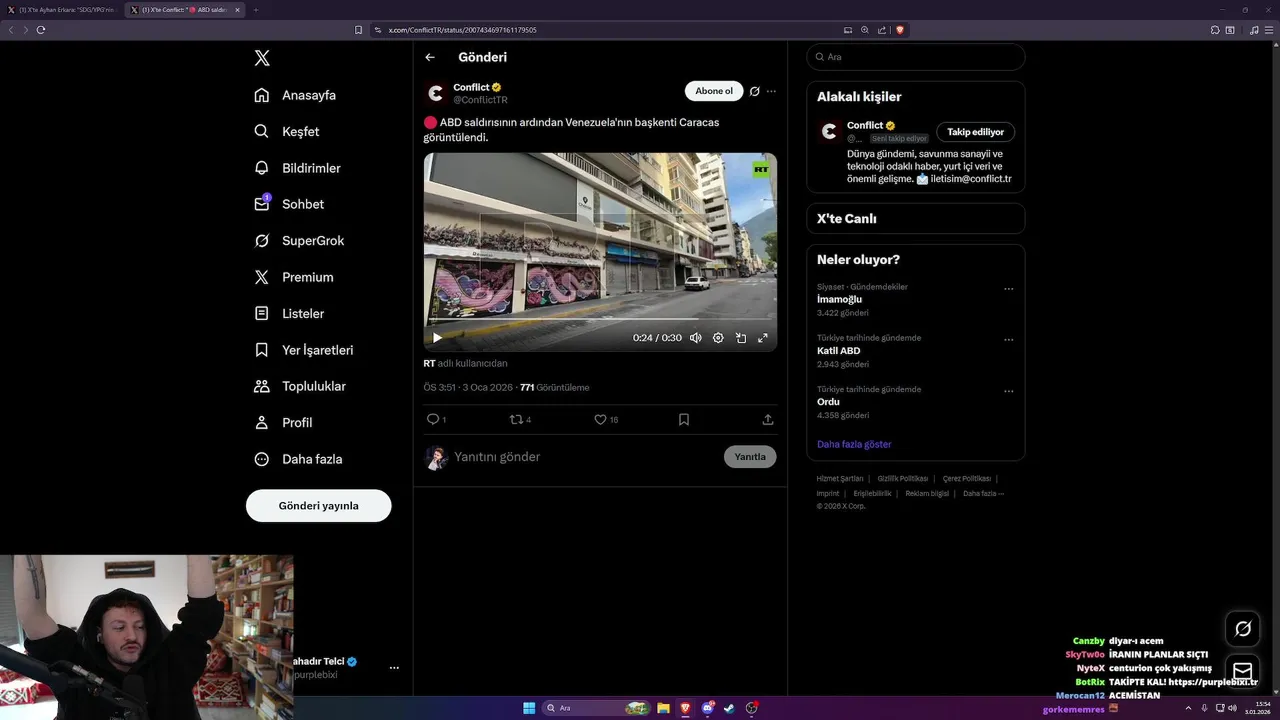Image resolution: width=1280 pixels, height=720 pixels.
Task: Open account menu dots near purplebixi
Action: [394, 667]
